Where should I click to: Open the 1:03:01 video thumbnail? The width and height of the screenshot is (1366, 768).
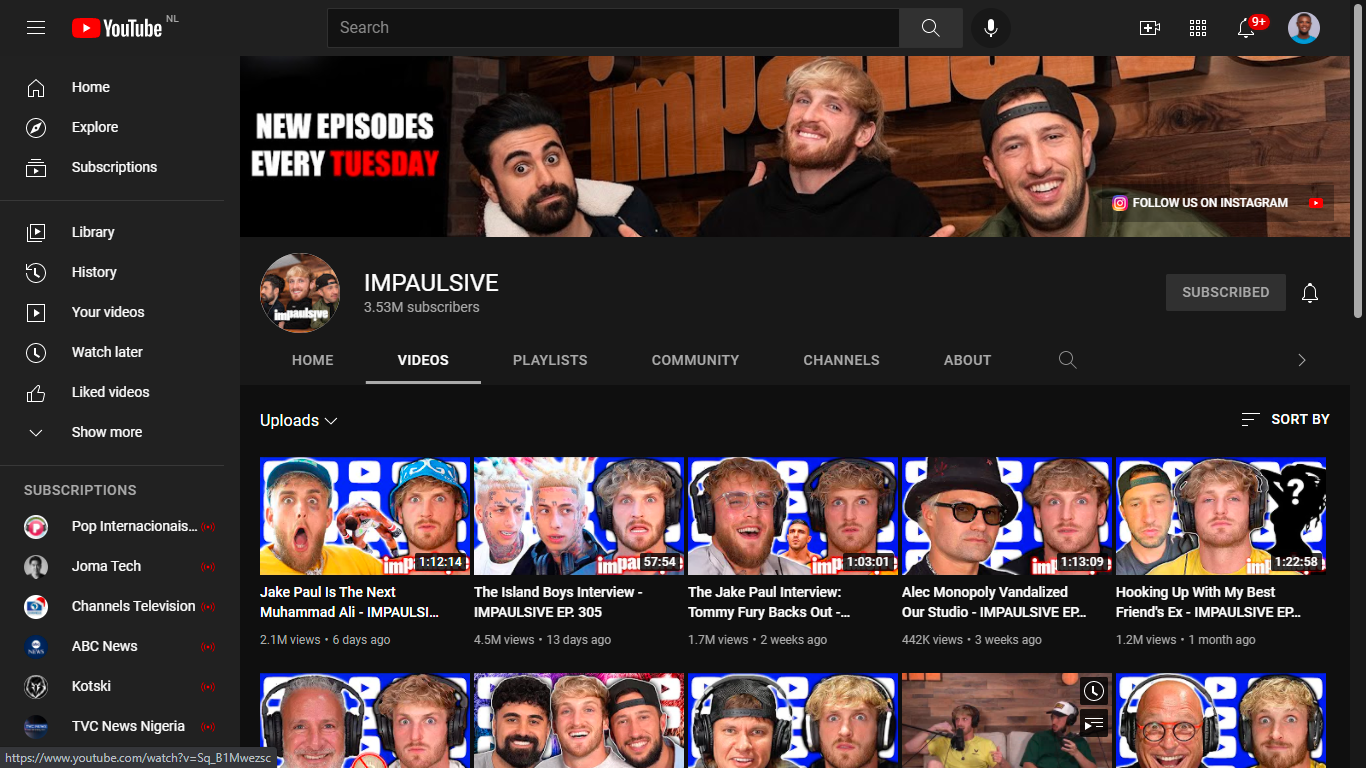pyautogui.click(x=793, y=516)
